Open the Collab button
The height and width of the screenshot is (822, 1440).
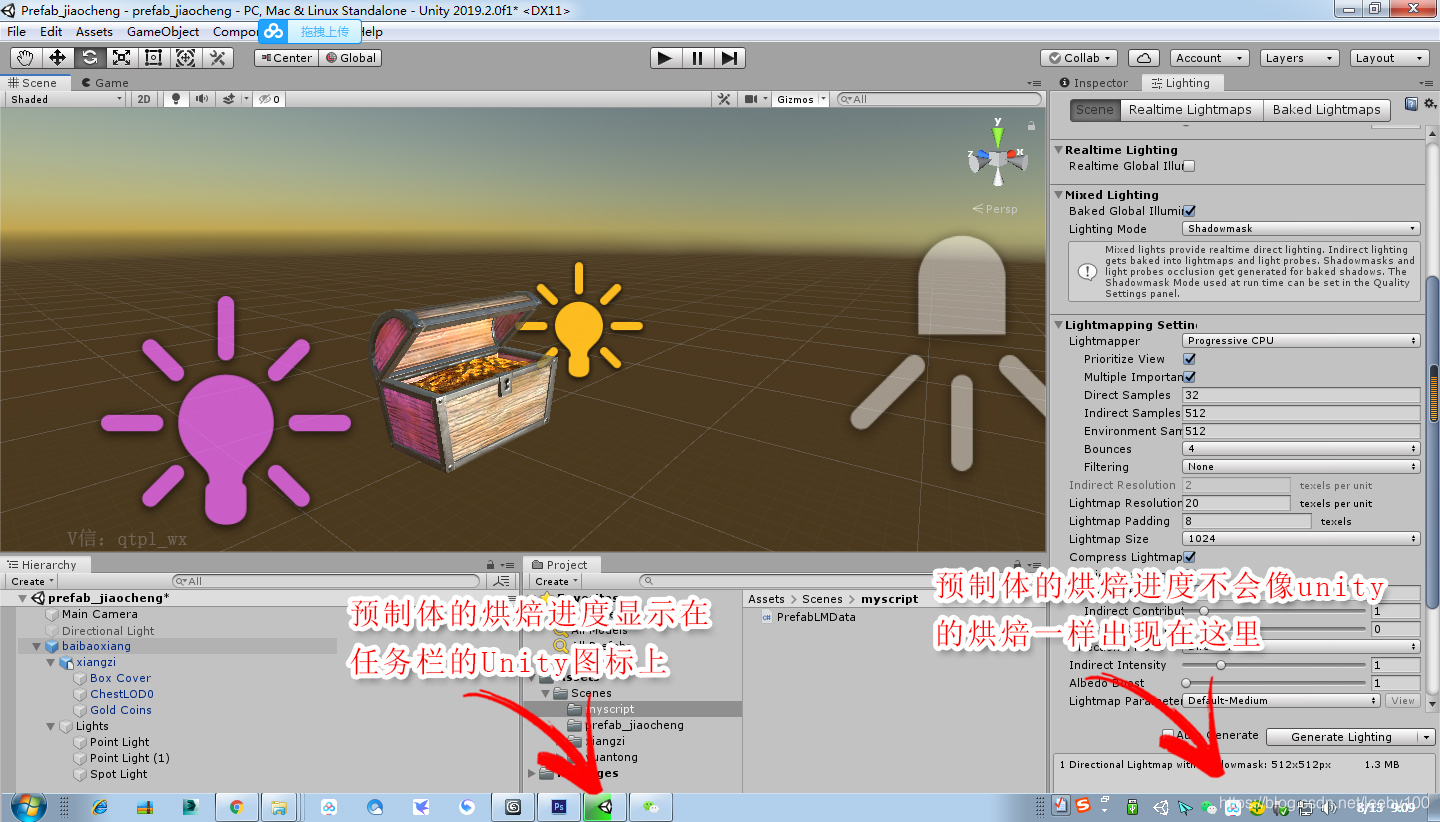(1079, 58)
